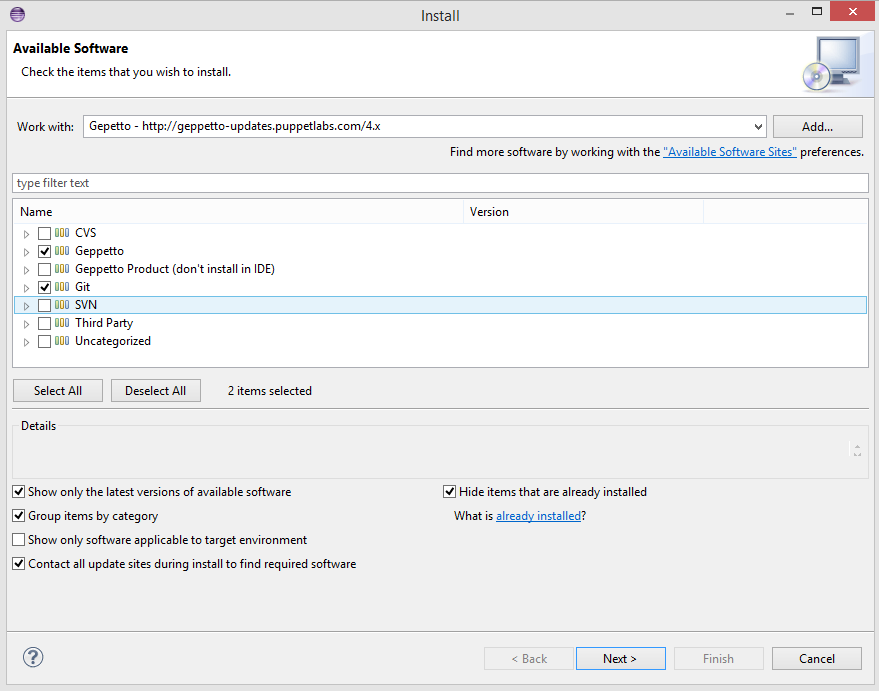Uncheck the Geppetto checkbox
Screen dimensions: 879x691
[44, 251]
